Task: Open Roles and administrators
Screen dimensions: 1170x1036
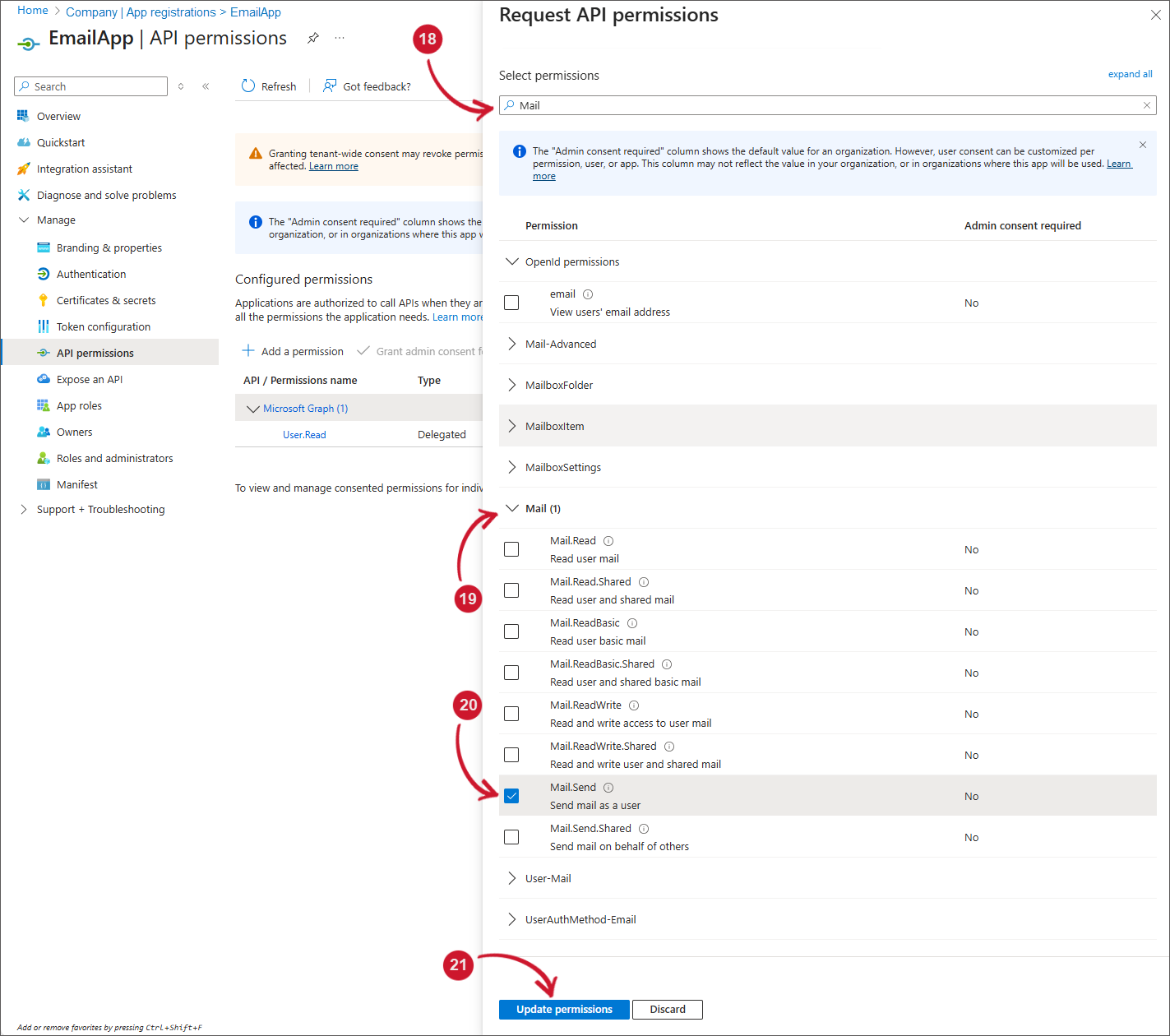Action: [x=114, y=458]
